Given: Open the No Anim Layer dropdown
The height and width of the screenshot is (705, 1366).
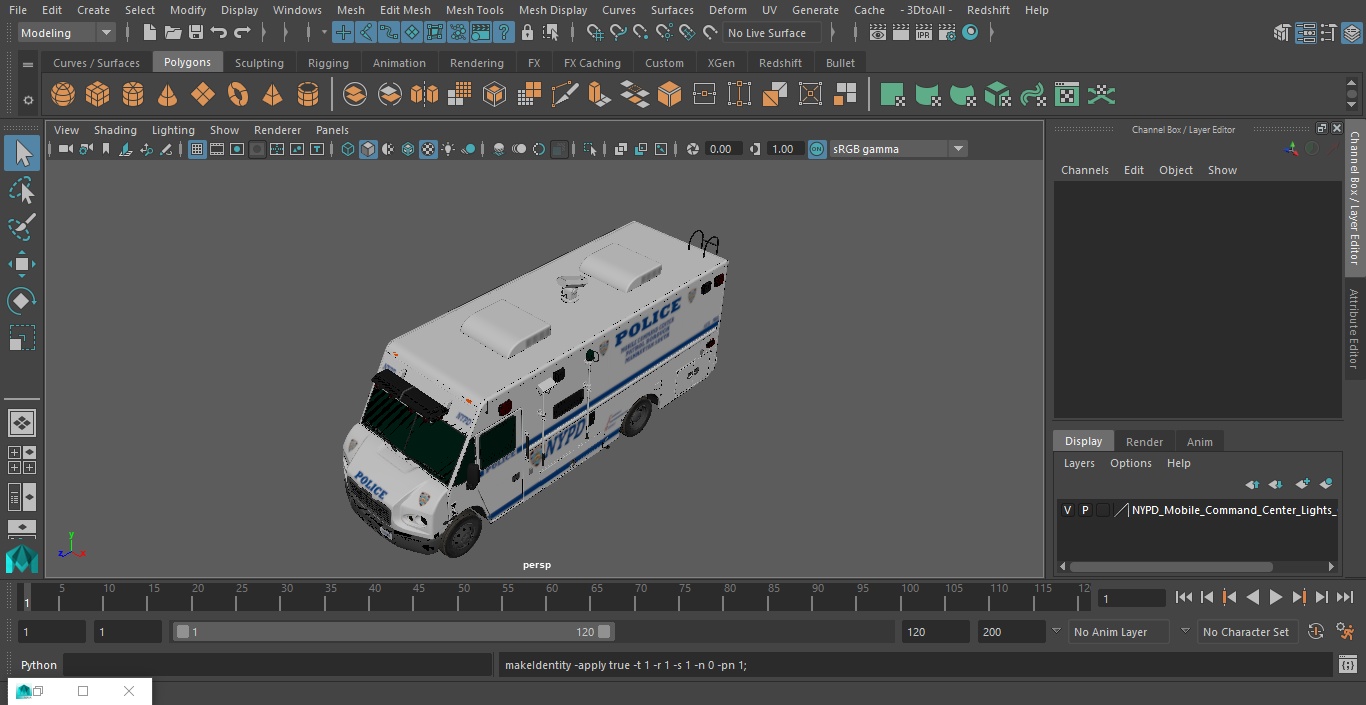Looking at the screenshot, I should (x=1119, y=632).
